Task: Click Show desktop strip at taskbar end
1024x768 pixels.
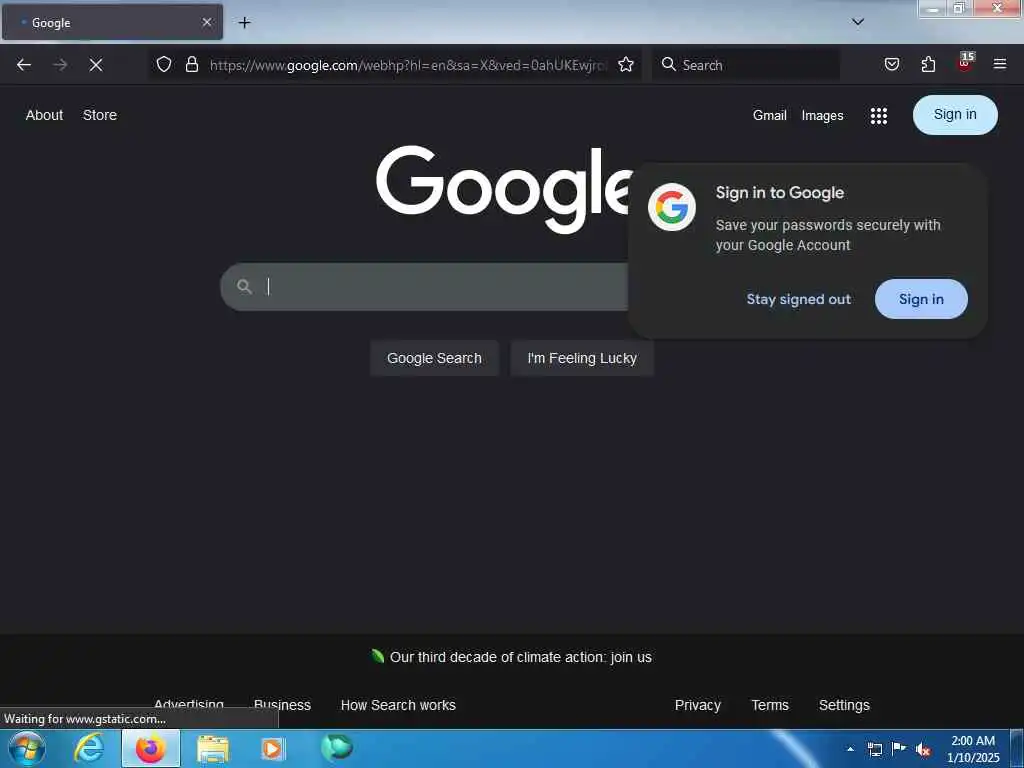Action: 1017,748
